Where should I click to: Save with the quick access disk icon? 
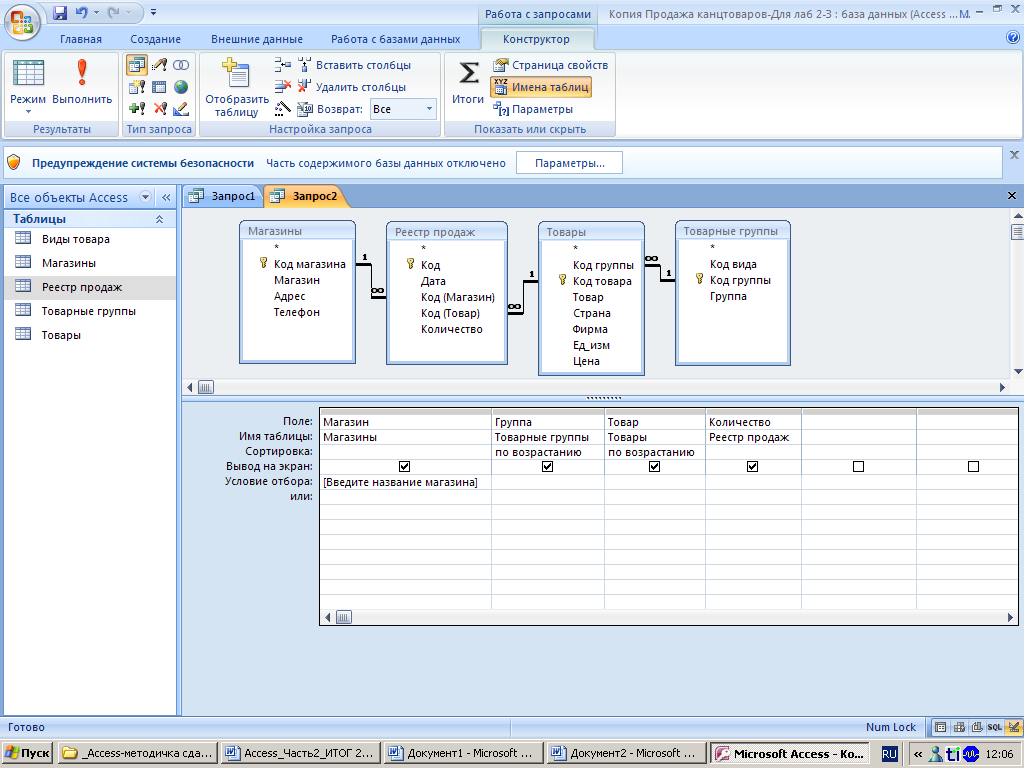click(x=60, y=12)
